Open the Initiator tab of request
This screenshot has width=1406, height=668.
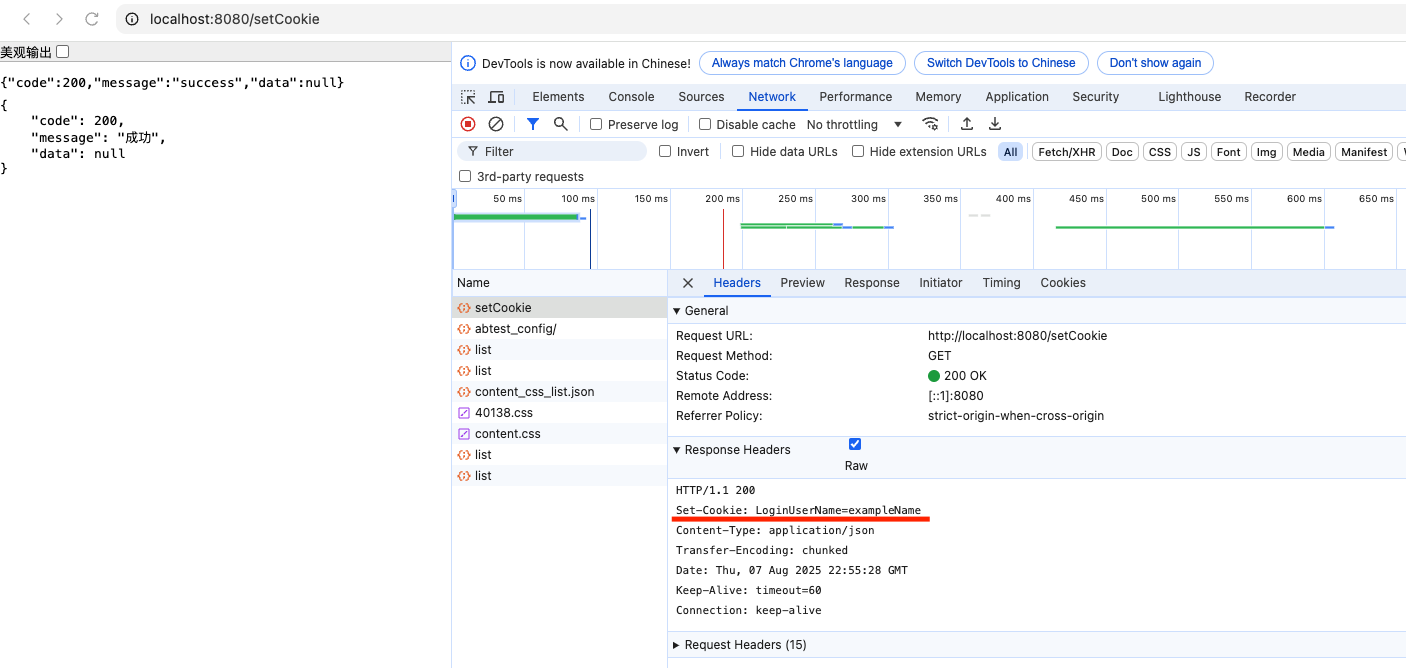941,283
